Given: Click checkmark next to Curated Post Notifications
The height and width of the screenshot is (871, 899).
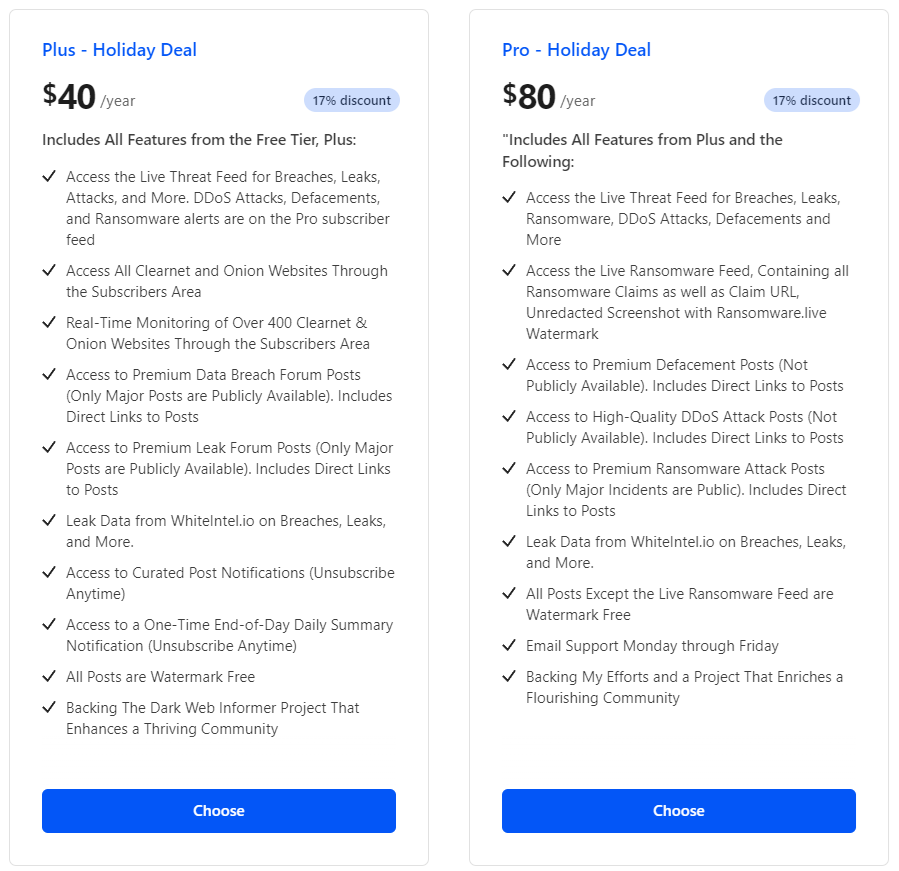Looking at the screenshot, I should [x=49, y=573].
